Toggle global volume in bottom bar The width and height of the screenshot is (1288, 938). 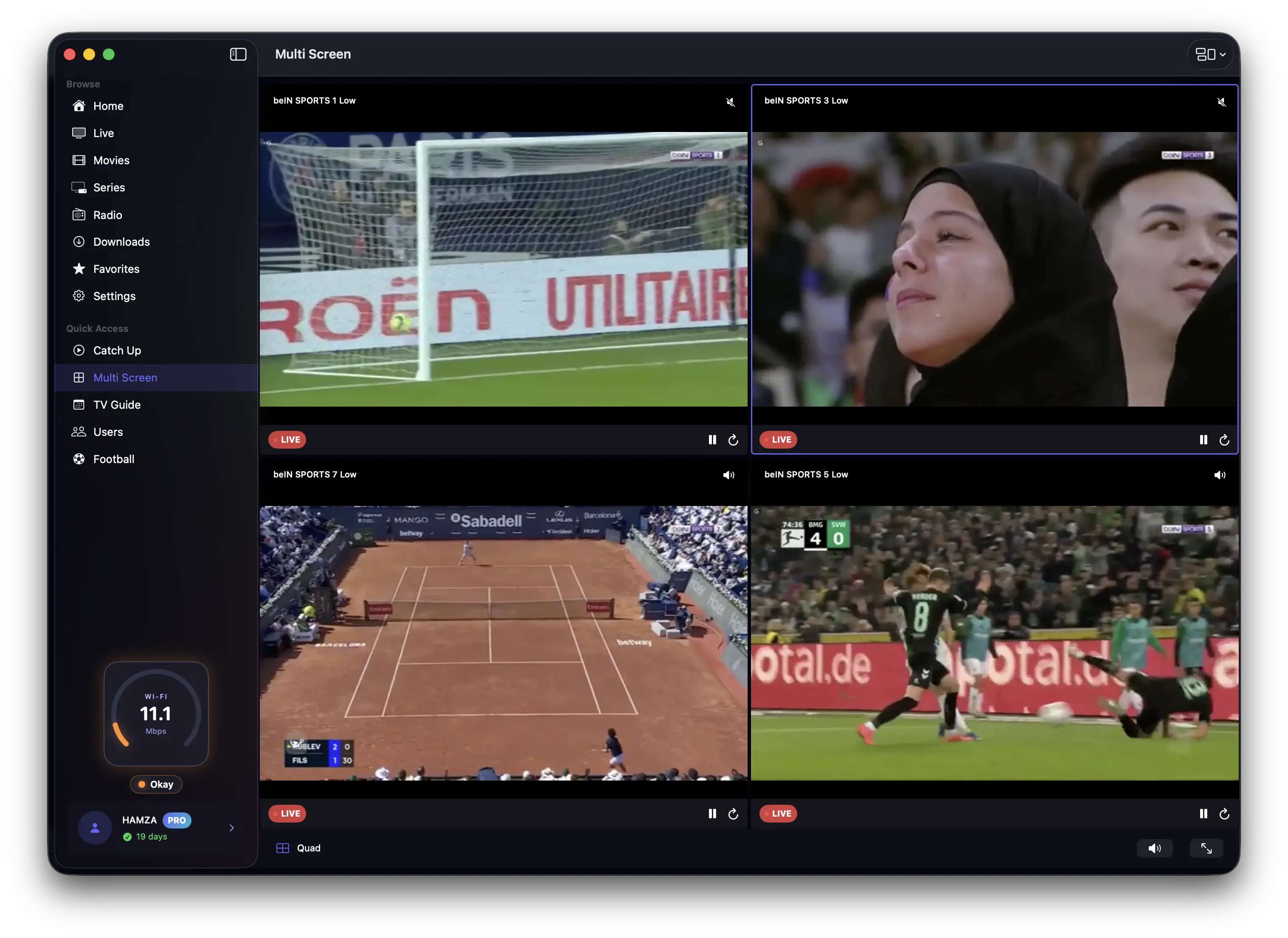click(1155, 848)
